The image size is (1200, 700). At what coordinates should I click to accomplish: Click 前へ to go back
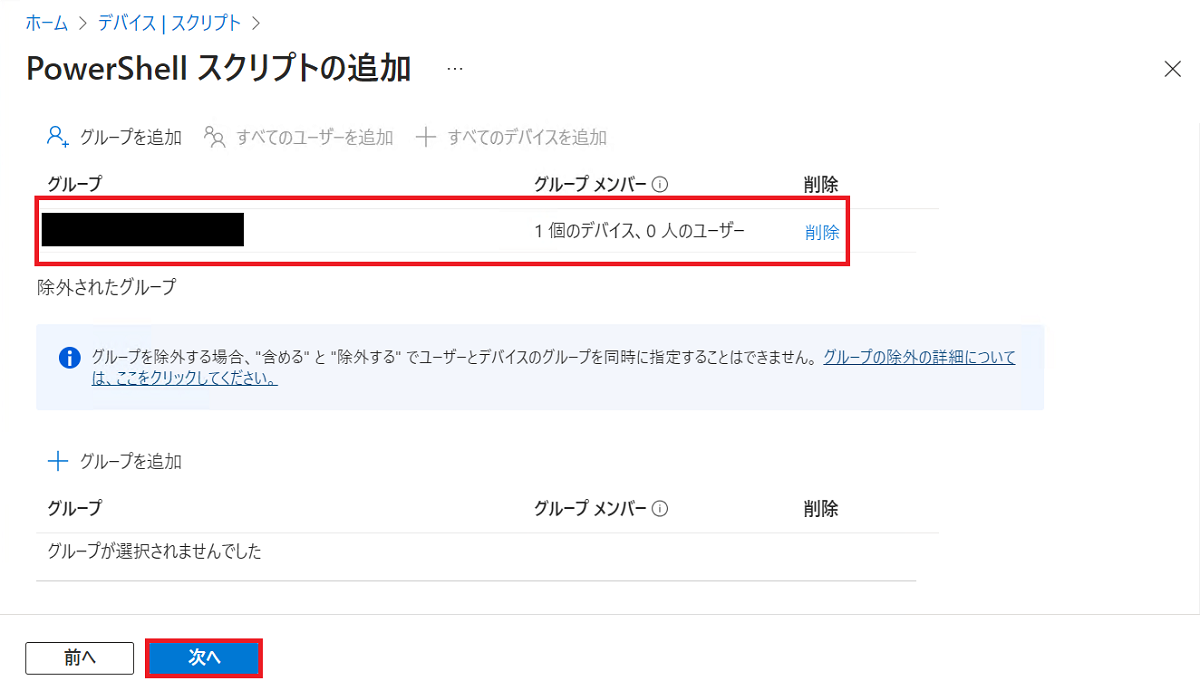click(79, 658)
